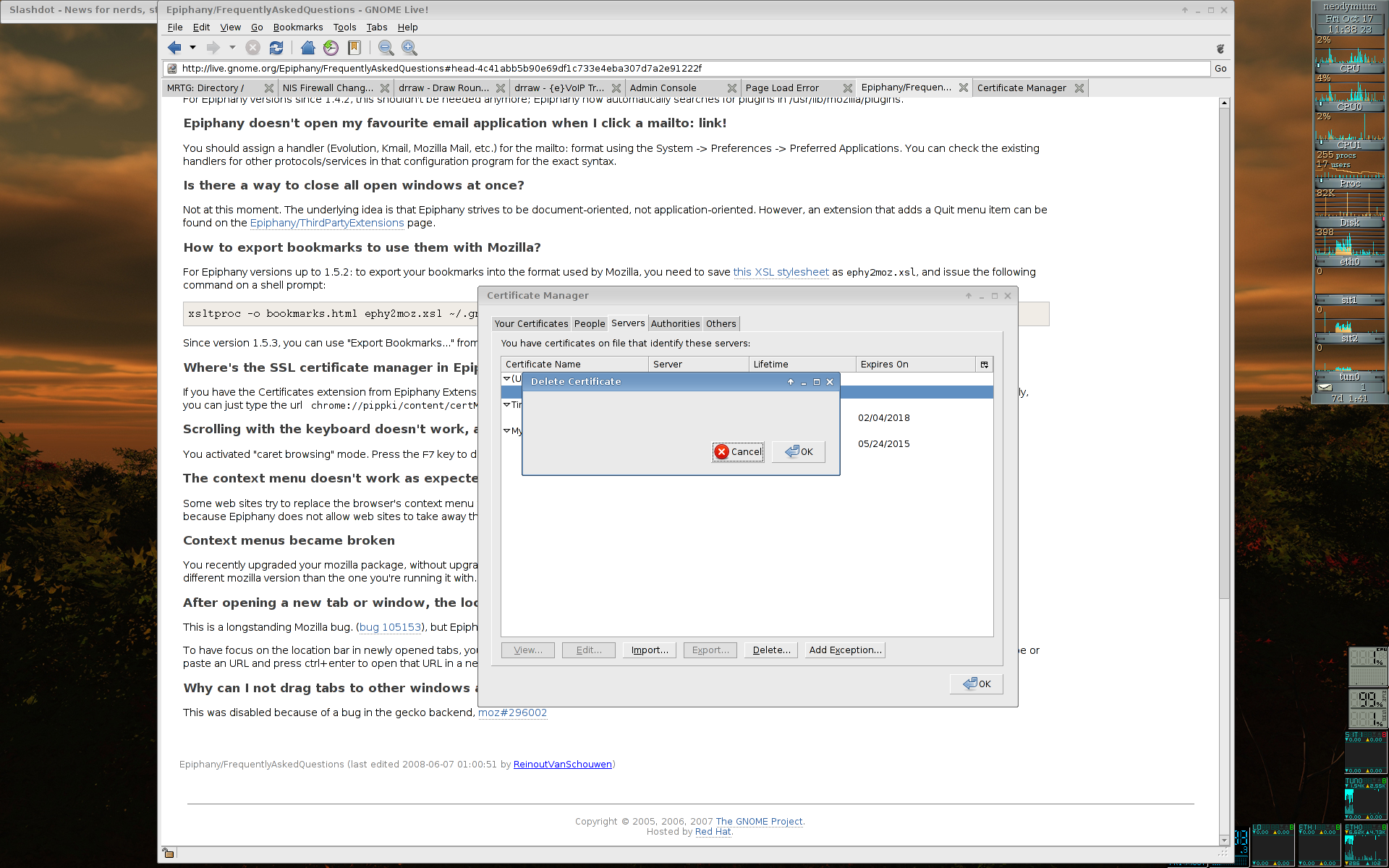The image size is (1389, 868).
Task: Click the Server column header
Action: [699, 365]
